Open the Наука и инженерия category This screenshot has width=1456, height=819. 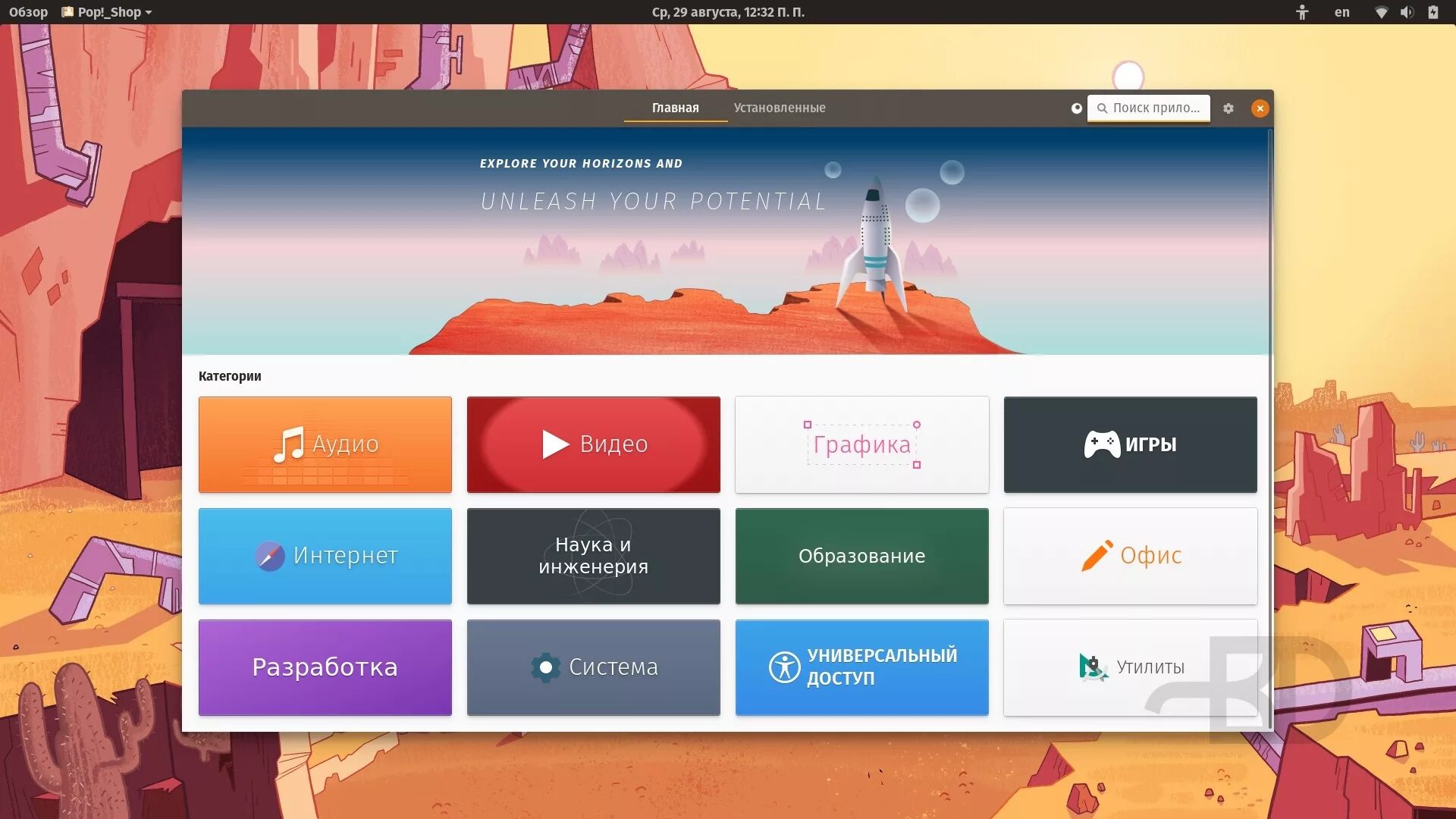(593, 556)
